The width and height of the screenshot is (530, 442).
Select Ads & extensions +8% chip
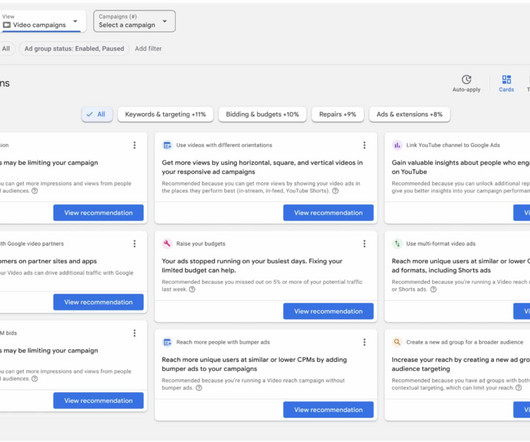(409, 114)
